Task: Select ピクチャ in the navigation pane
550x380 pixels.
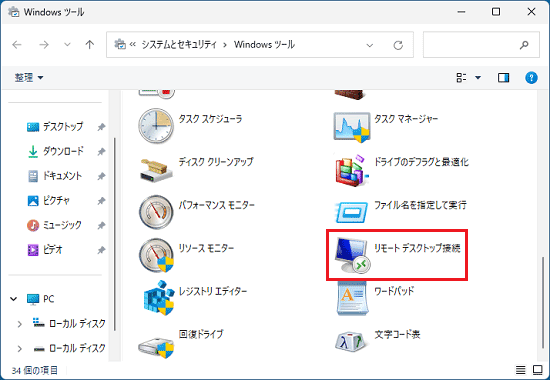Action: [x=49, y=201]
